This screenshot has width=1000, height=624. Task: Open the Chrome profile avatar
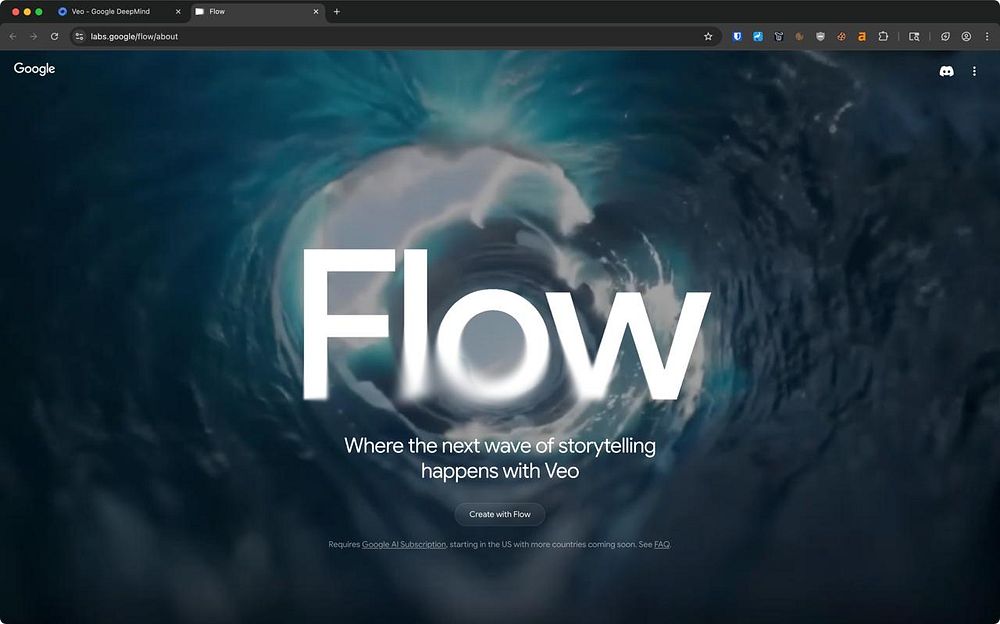[966, 36]
